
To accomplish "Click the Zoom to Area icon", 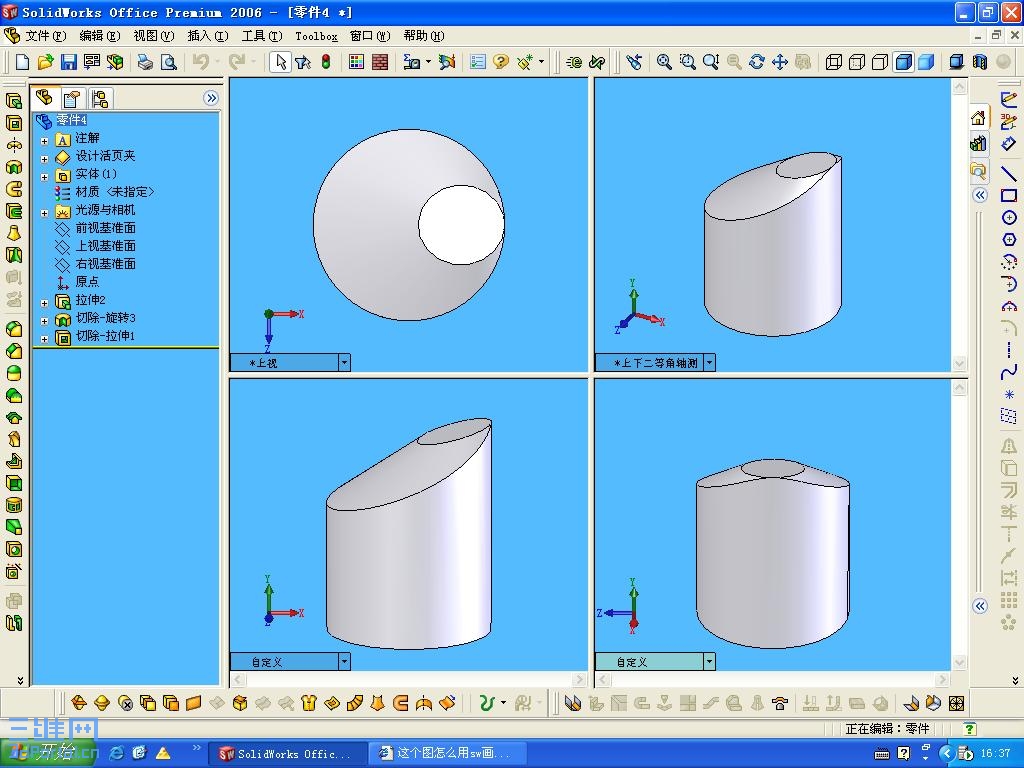I will 688,62.
